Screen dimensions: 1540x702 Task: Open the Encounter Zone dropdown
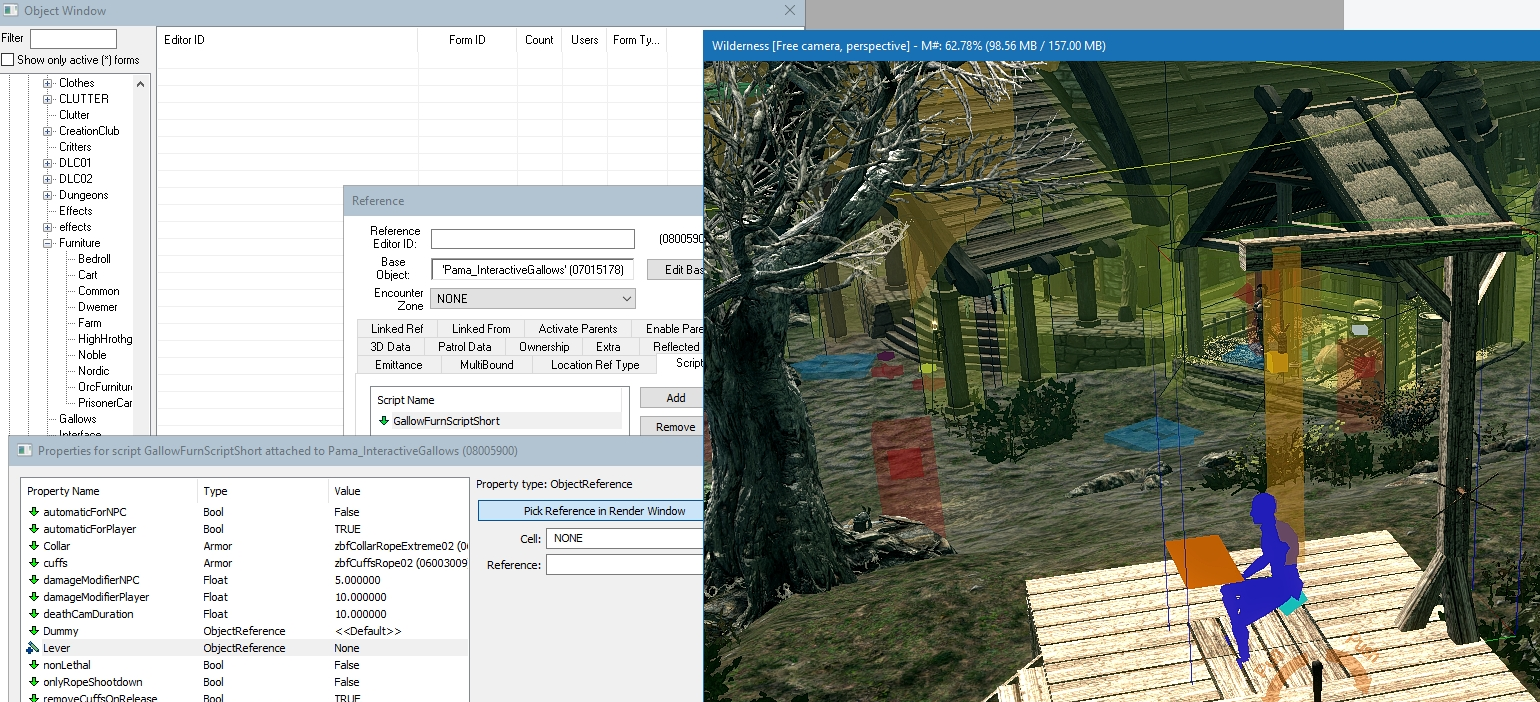(533, 299)
